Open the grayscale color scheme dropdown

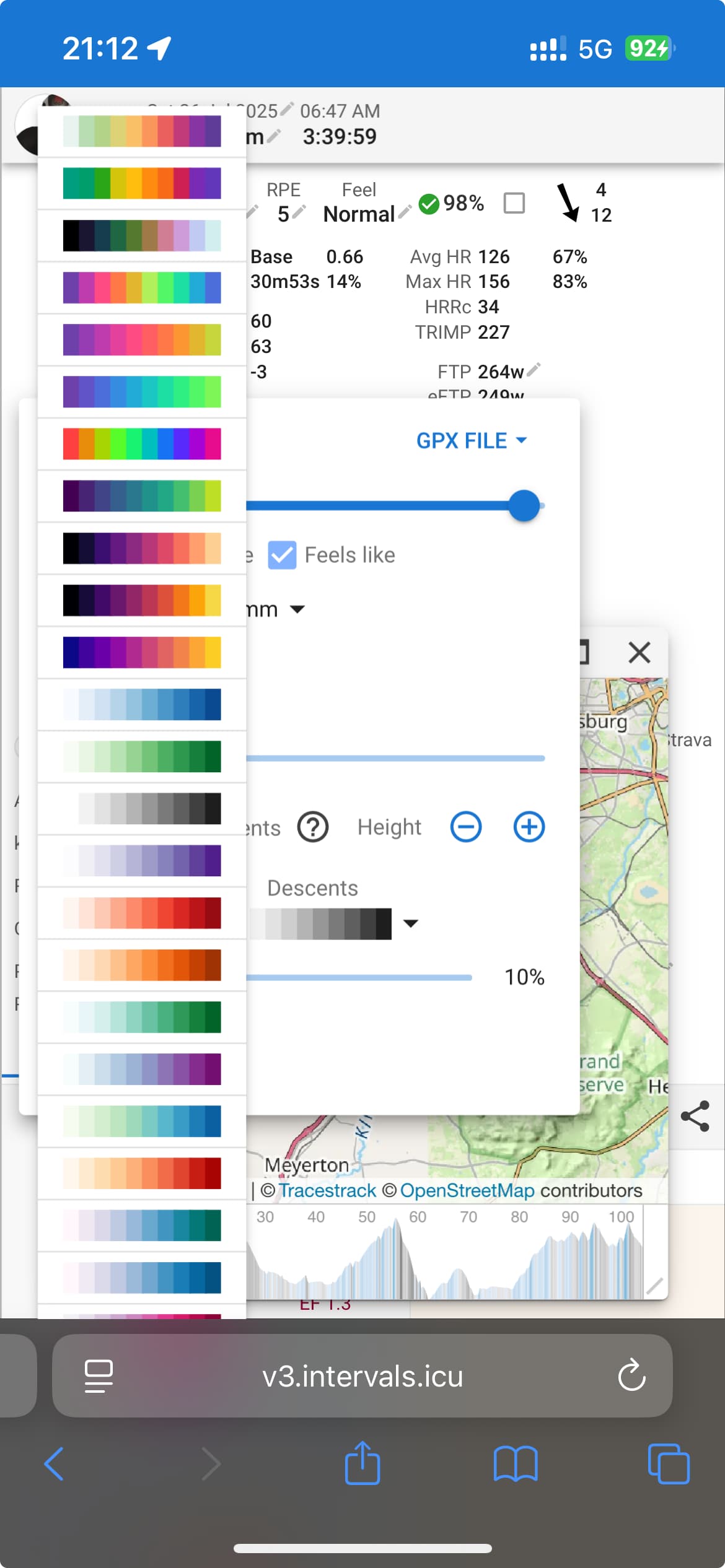pyautogui.click(x=410, y=923)
